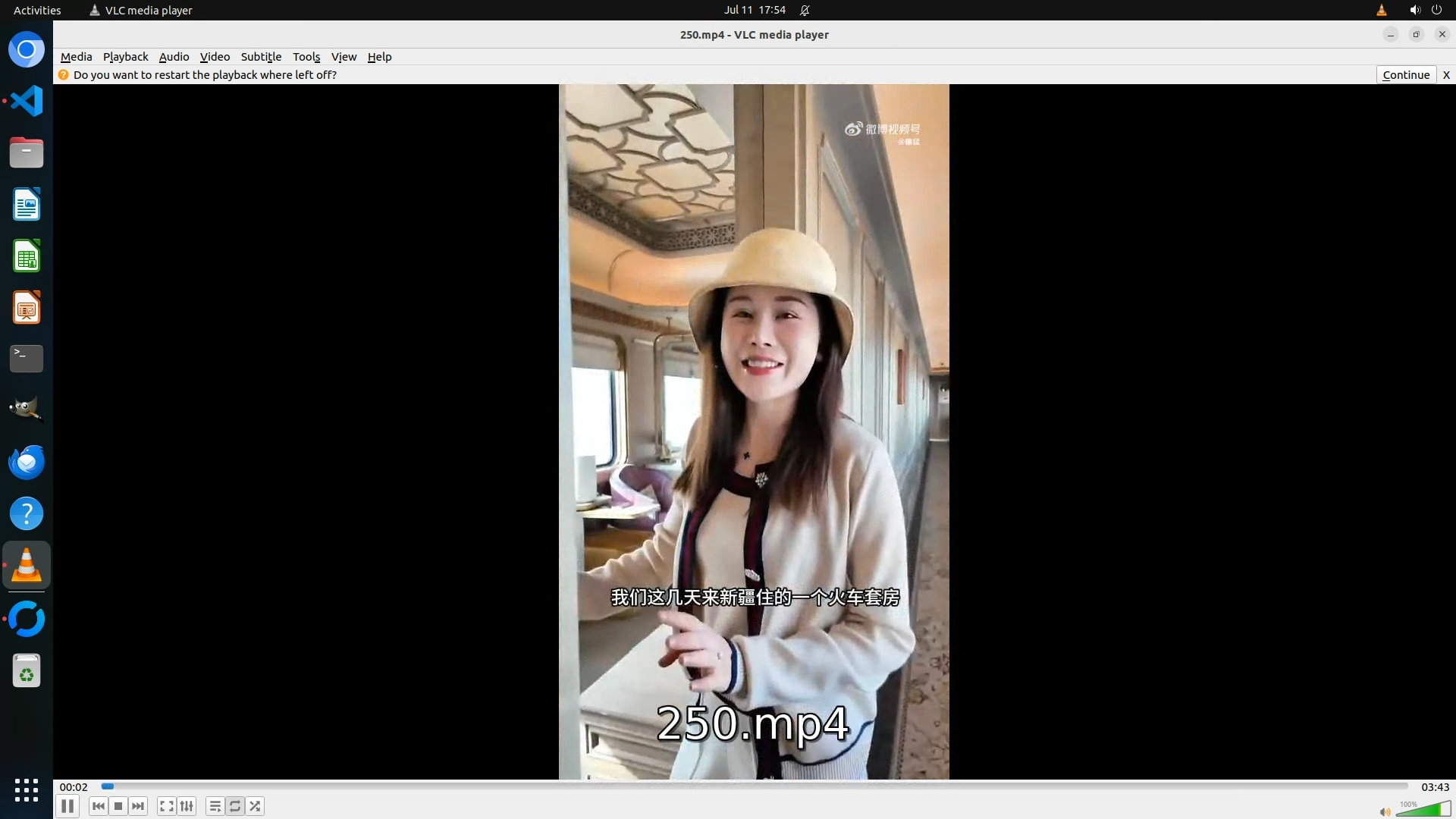
Task: Skip to previous media track
Action: 98,806
